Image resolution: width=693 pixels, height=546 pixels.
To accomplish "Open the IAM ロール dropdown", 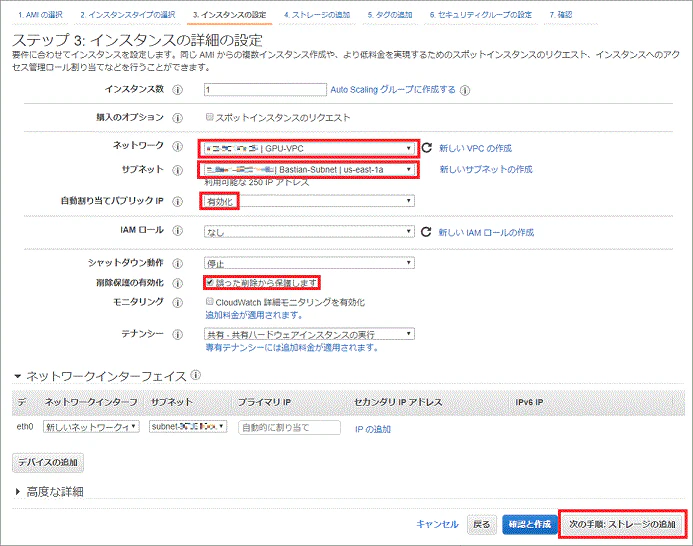I will click(309, 232).
